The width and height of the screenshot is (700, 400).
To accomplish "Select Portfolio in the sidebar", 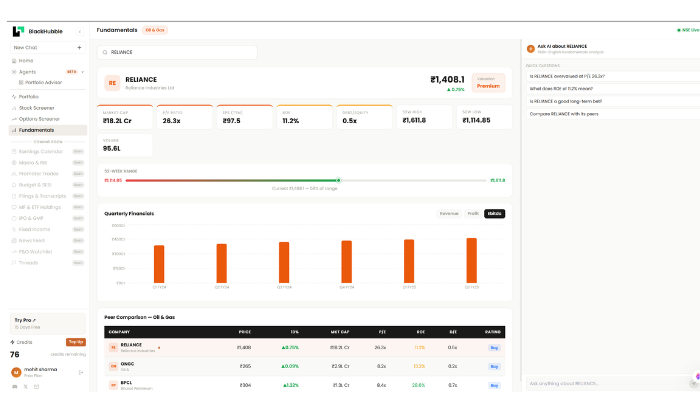I will tap(28, 96).
